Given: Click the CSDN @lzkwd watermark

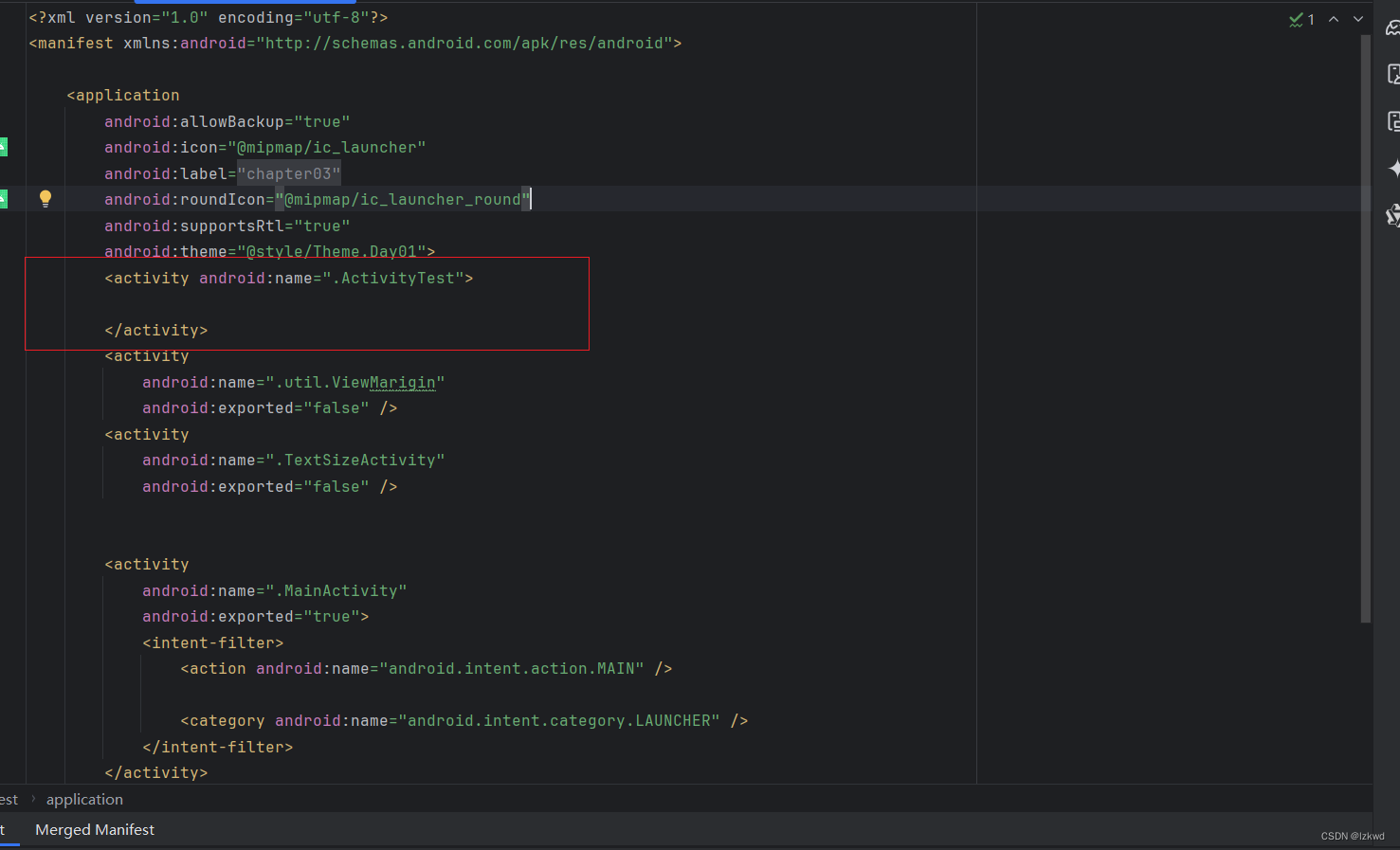Looking at the screenshot, I should [1353, 836].
